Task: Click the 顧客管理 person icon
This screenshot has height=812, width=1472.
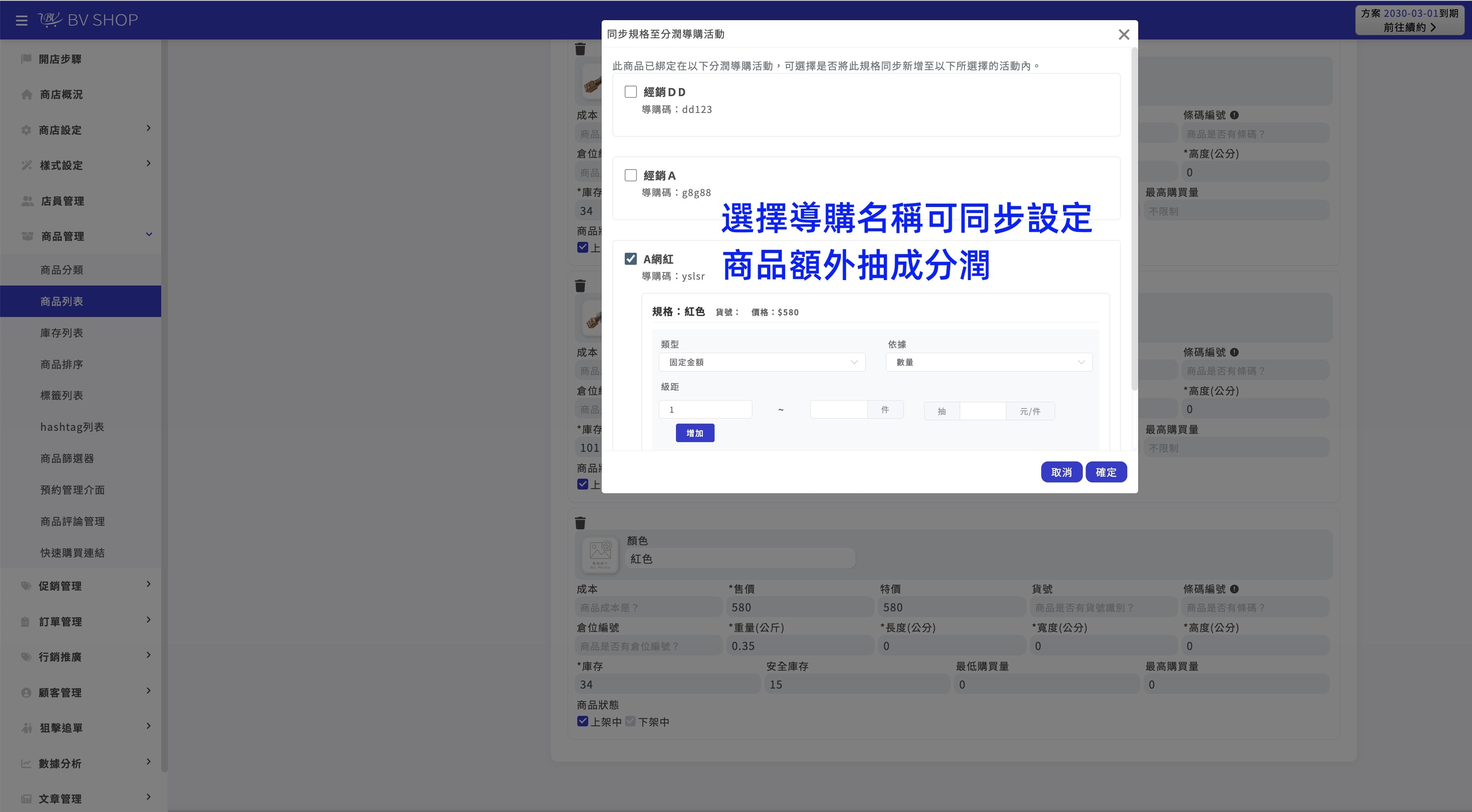Action: pyautogui.click(x=26, y=693)
